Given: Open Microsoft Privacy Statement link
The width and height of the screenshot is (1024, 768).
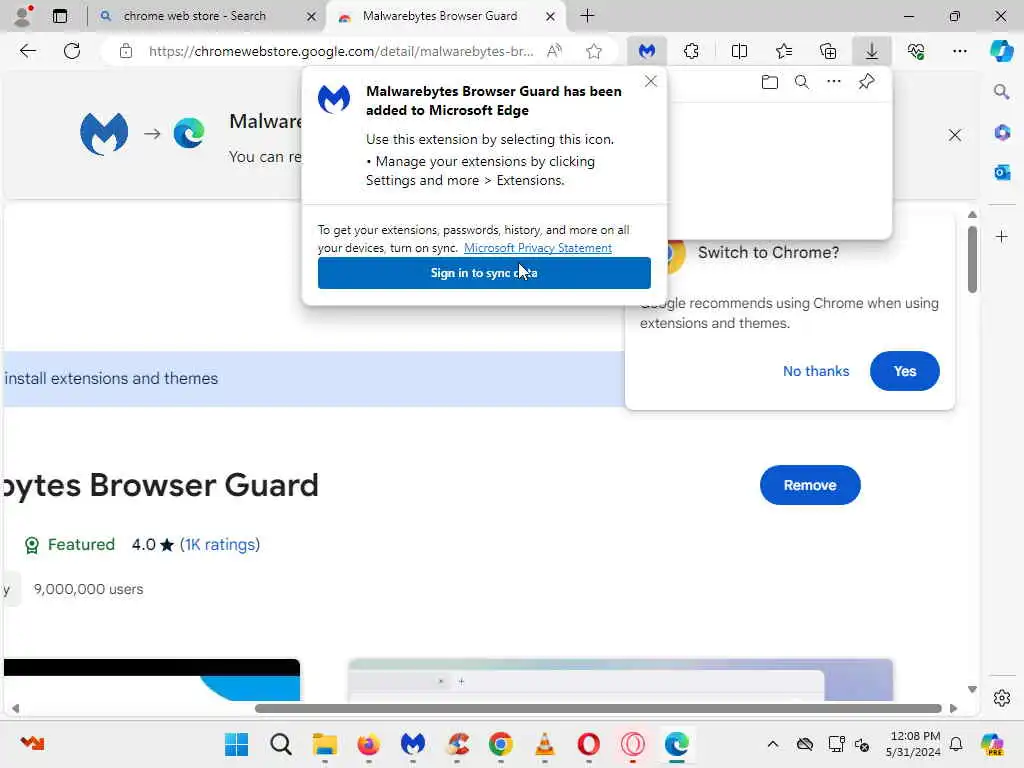Looking at the screenshot, I should (x=537, y=248).
